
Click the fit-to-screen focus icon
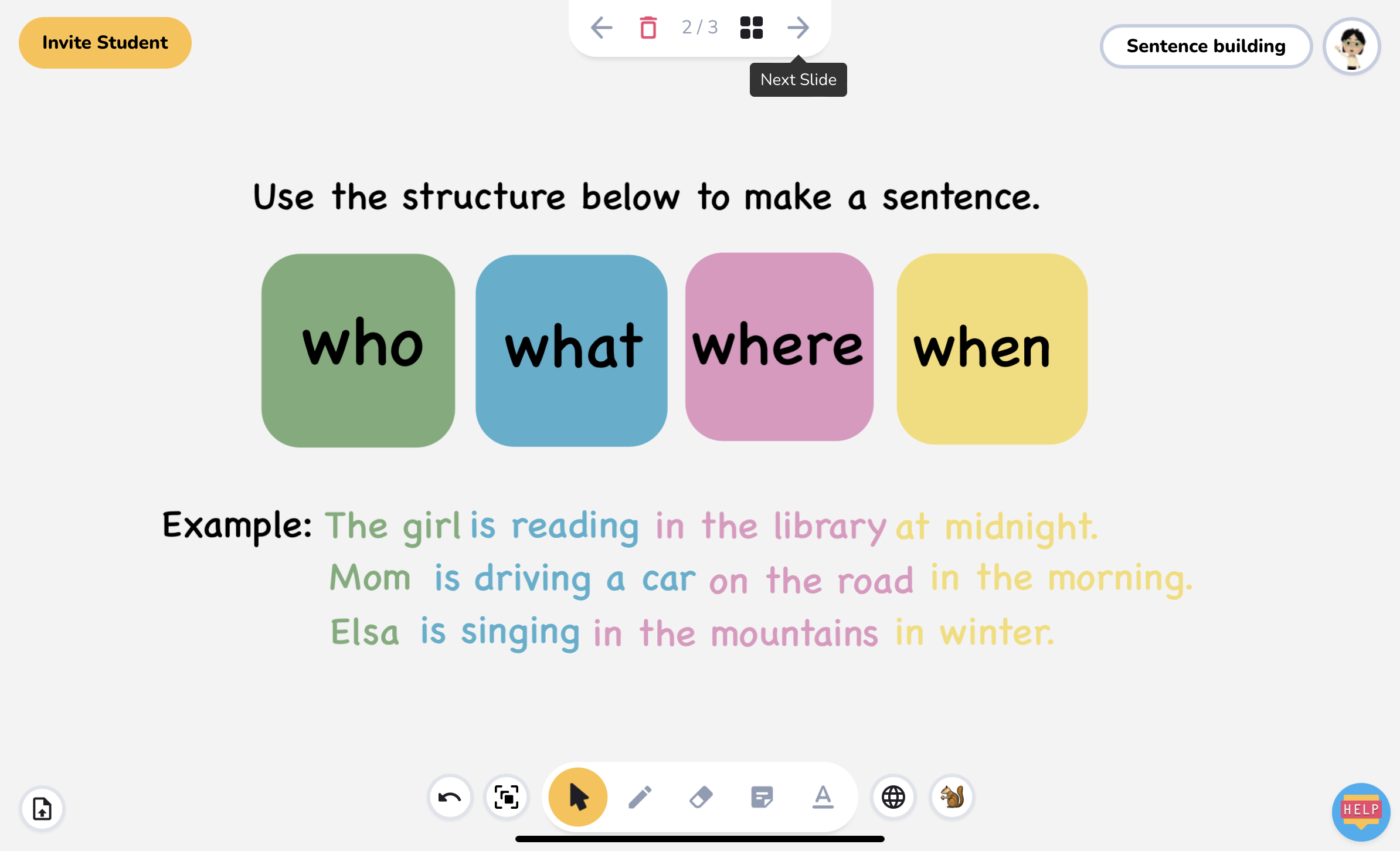pos(507,797)
